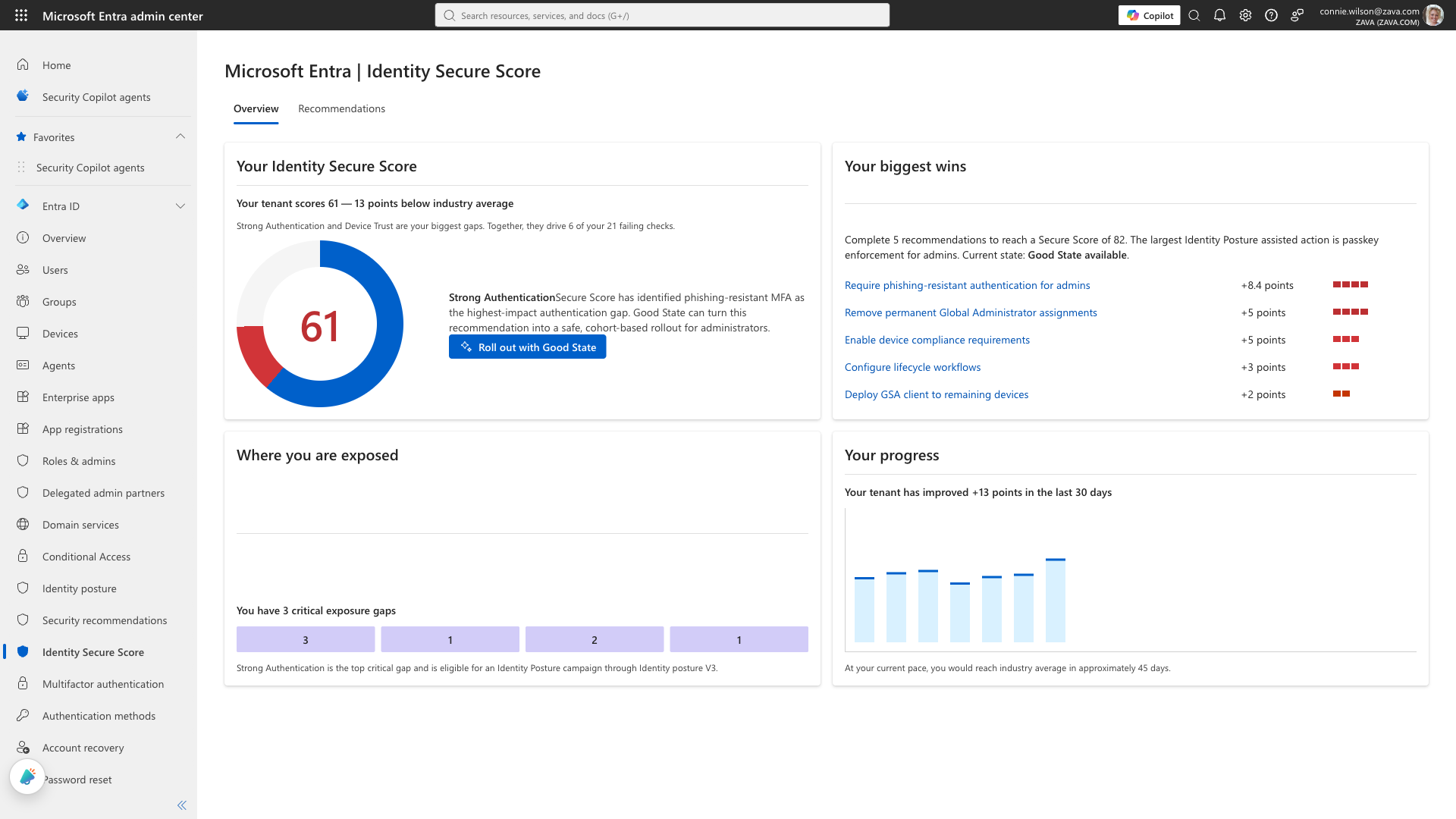Click the red impact bars for +8.4 points
The height and width of the screenshot is (819, 1456).
(1351, 284)
